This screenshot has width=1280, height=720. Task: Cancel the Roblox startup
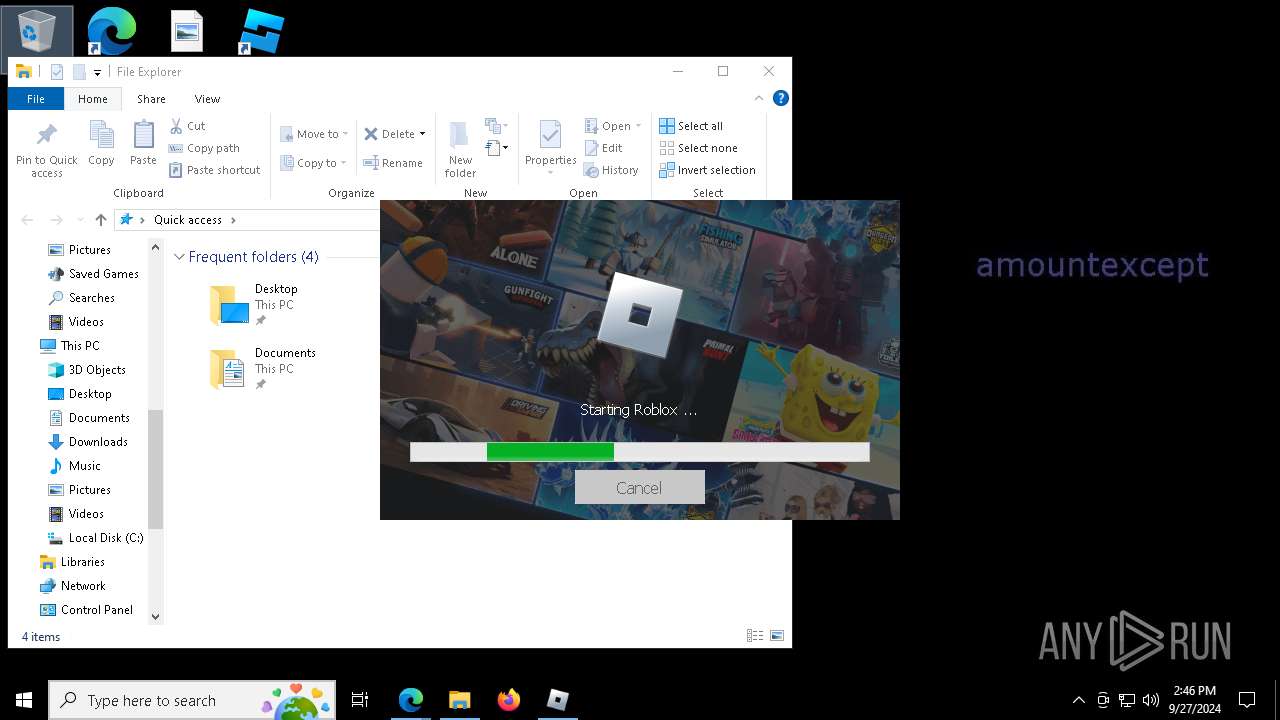639,488
